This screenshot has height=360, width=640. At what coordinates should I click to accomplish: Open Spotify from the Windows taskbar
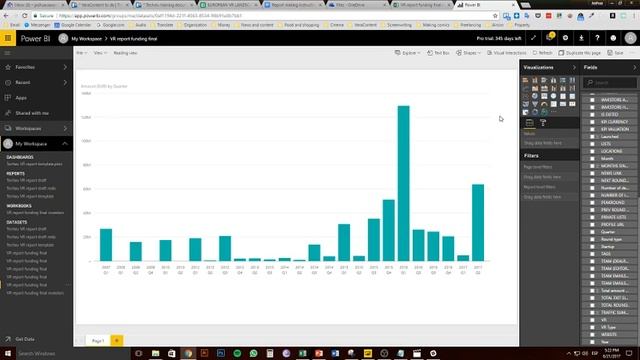point(237,353)
